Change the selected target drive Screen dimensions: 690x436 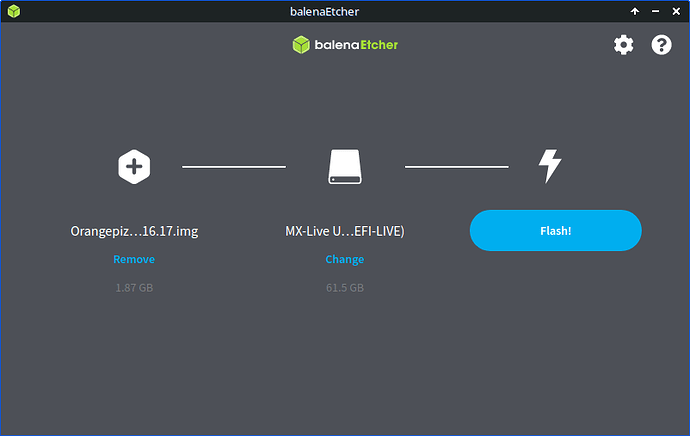coord(345,259)
